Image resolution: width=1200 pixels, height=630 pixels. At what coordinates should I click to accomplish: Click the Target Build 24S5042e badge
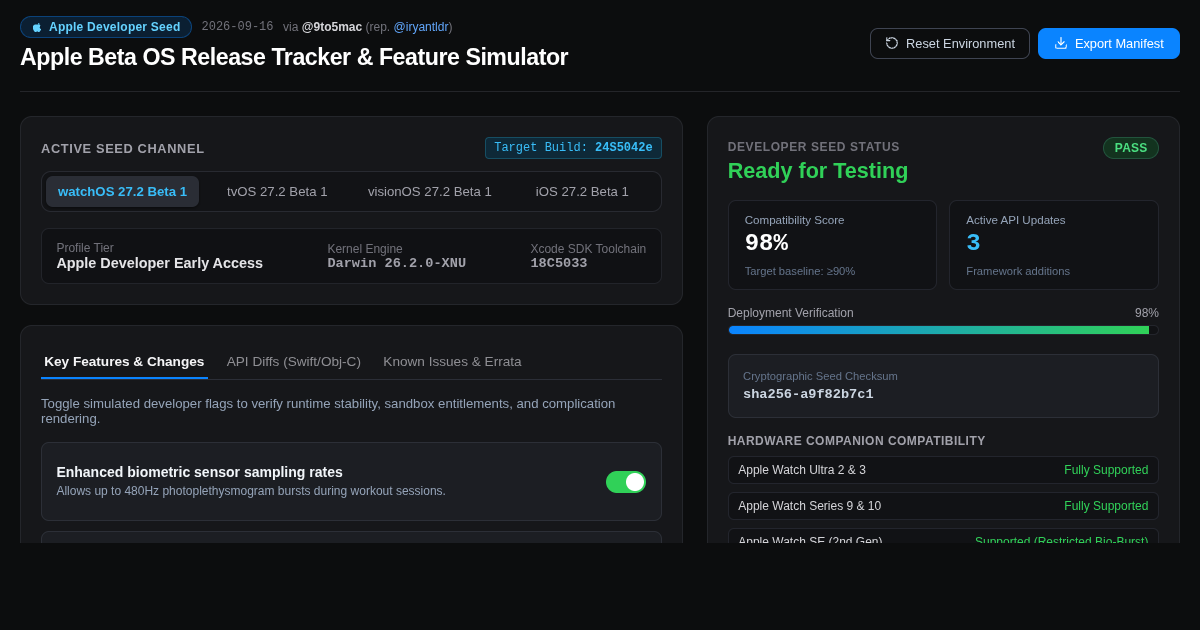(x=573, y=148)
